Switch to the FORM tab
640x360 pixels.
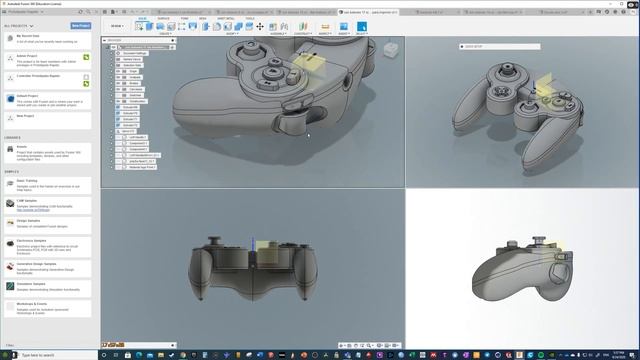(x=184, y=18)
